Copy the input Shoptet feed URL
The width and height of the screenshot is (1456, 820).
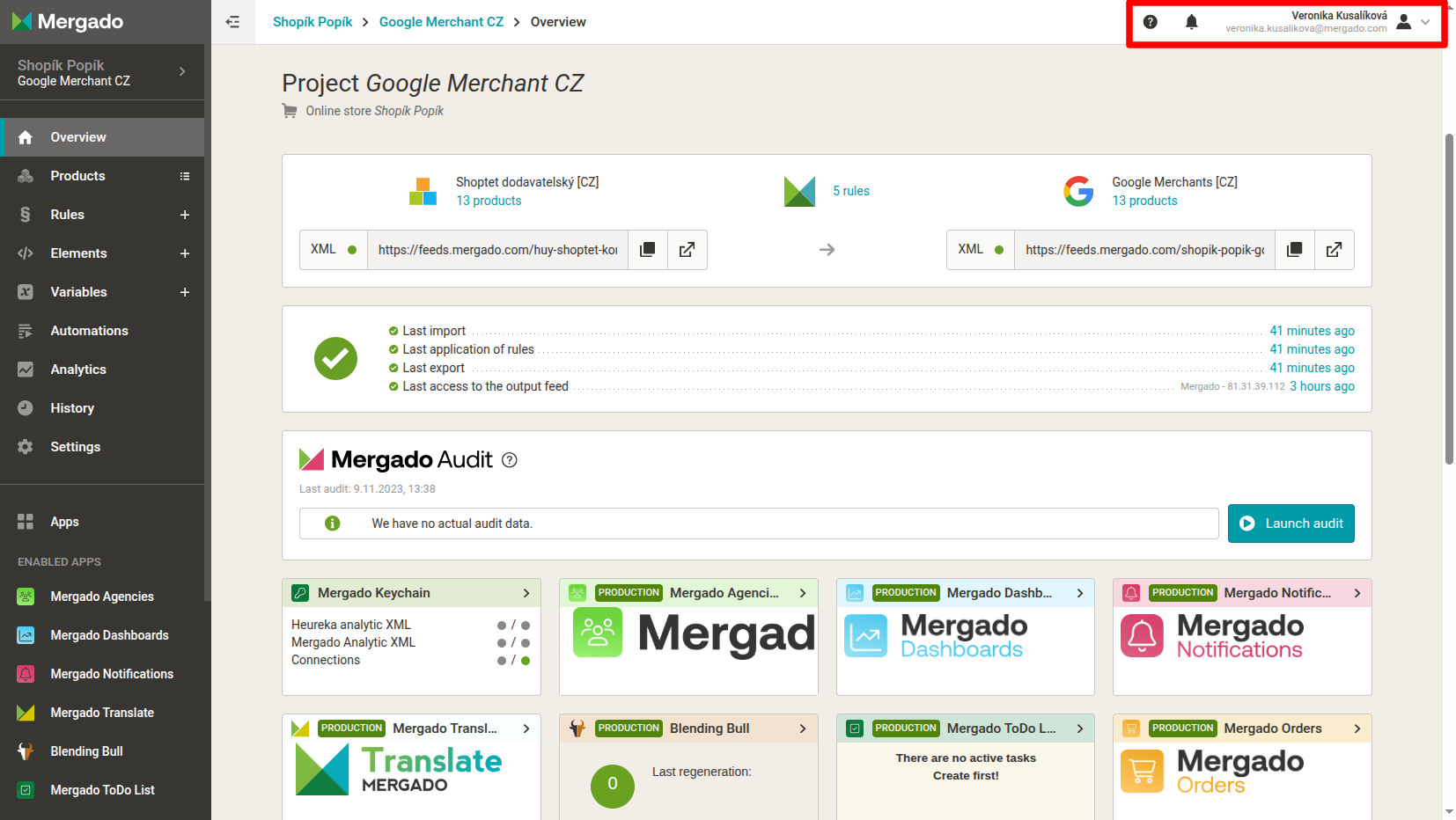tap(647, 250)
